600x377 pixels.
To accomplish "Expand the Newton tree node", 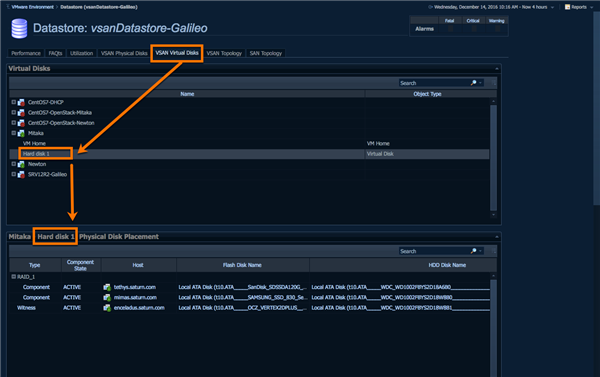I will point(13,164).
